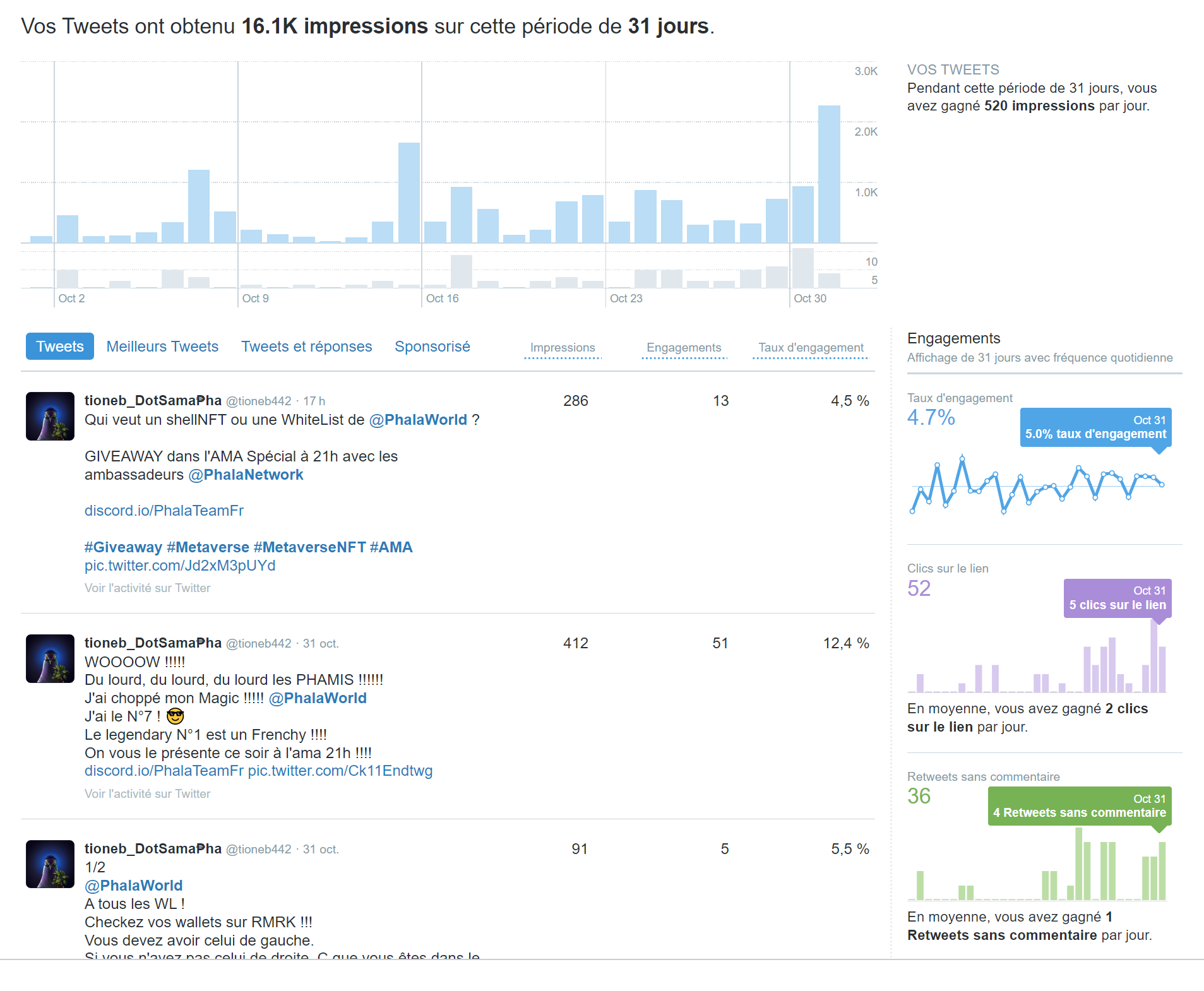Open the #Giveaway hashtag
The width and height of the screenshot is (1204, 991).
(x=122, y=547)
